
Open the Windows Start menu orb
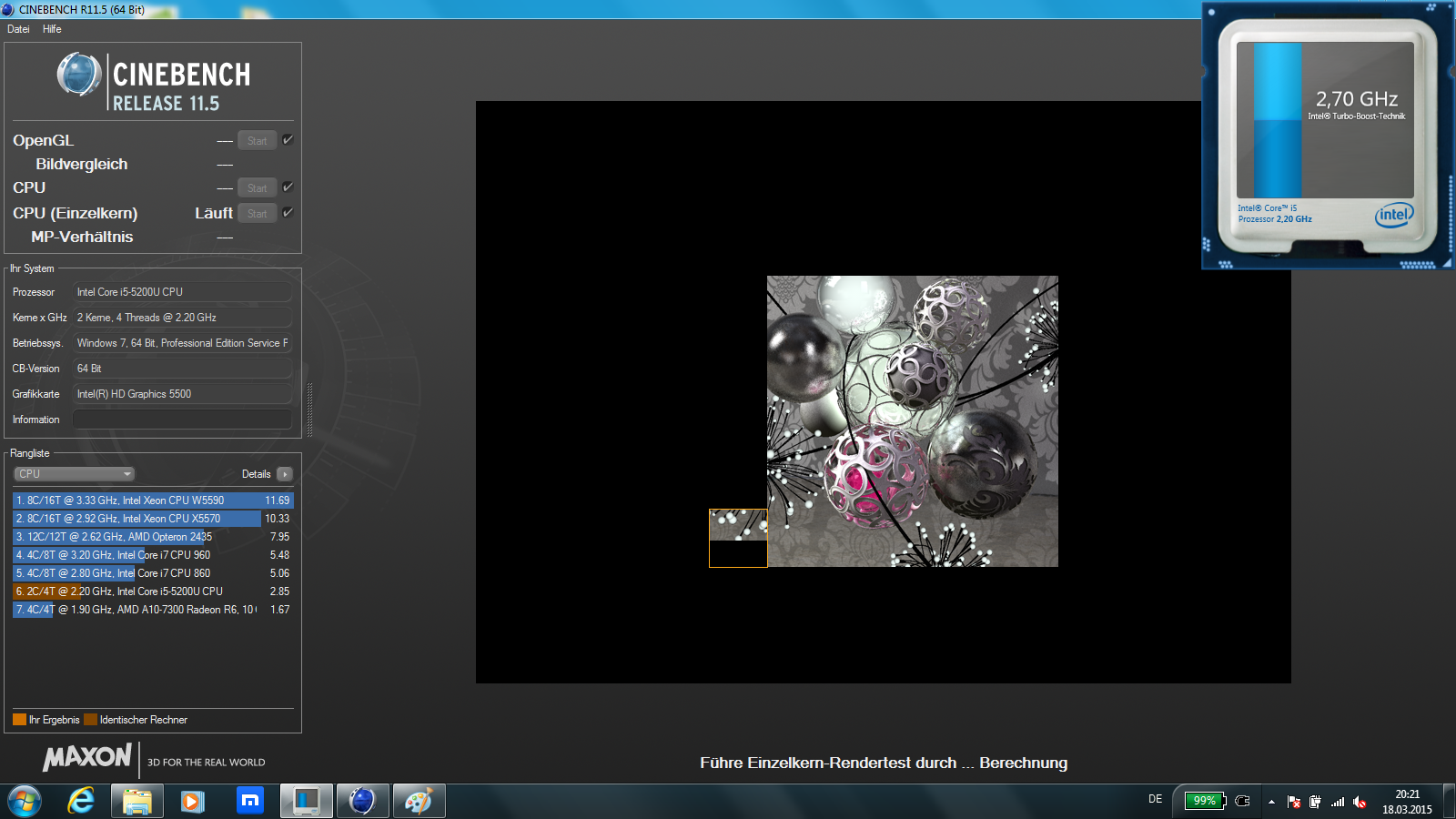(25, 802)
